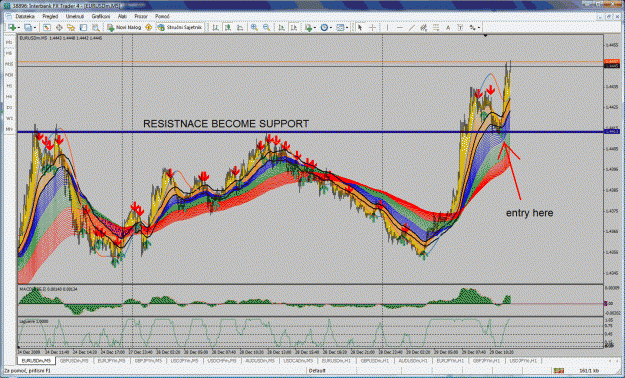Viewport: 625px width, 378px height.
Task: Switch to the USDJPYm,H1 chart tab
Action: pos(523,360)
